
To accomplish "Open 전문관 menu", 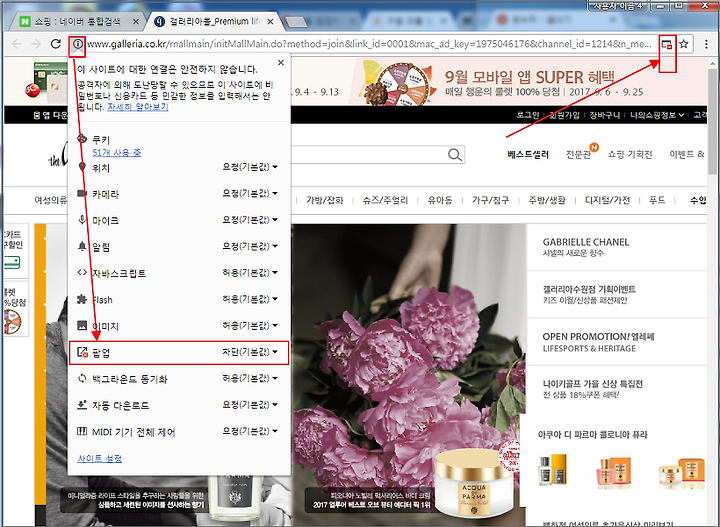I will (578, 155).
